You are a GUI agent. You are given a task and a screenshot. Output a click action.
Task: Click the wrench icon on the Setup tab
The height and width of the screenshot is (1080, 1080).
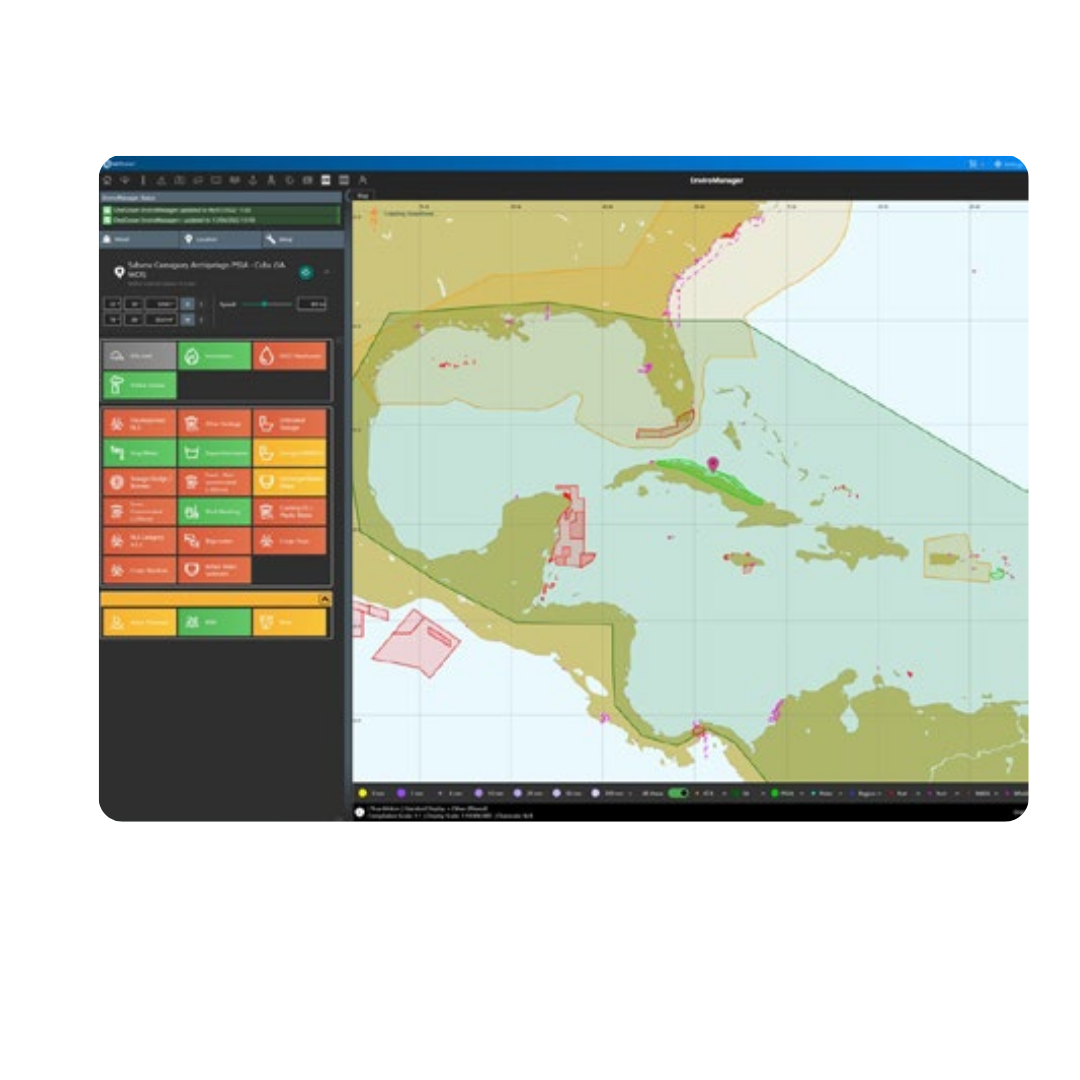(x=271, y=239)
